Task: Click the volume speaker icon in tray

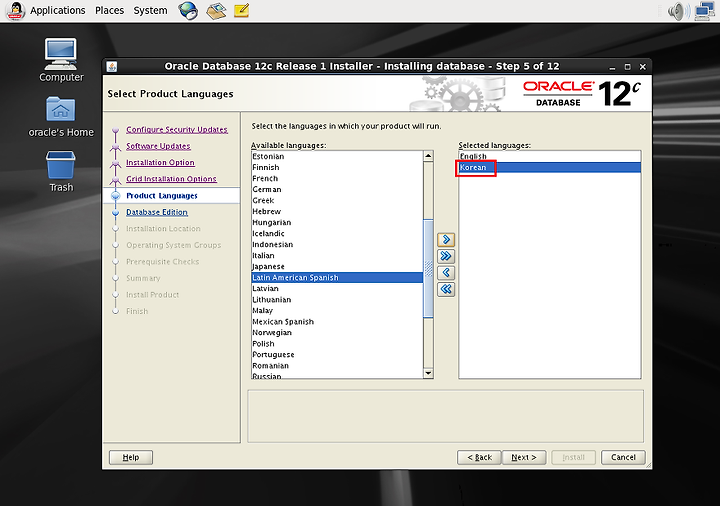Action: [x=679, y=11]
